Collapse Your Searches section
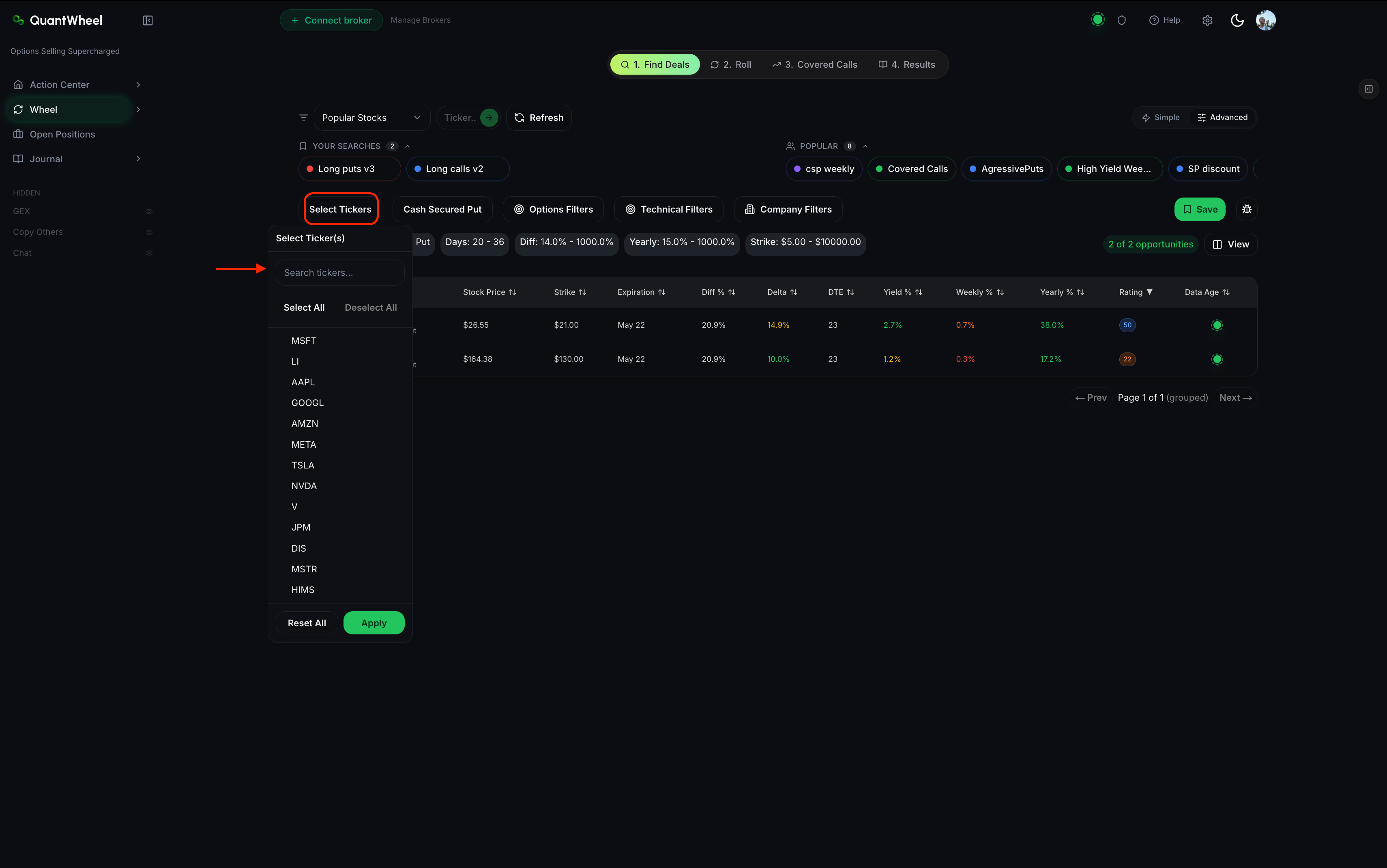 408,146
